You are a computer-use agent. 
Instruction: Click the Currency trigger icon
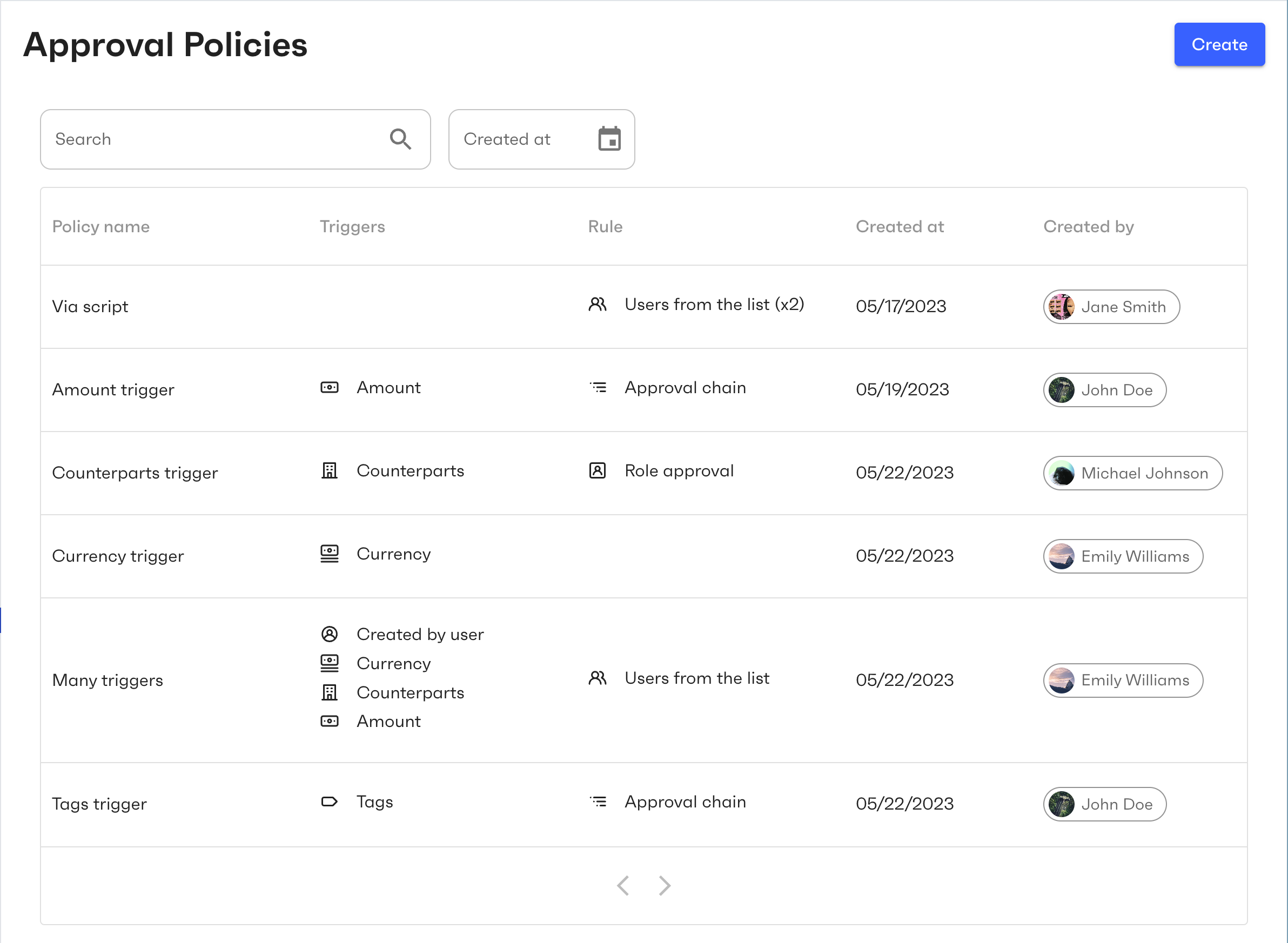(x=330, y=554)
